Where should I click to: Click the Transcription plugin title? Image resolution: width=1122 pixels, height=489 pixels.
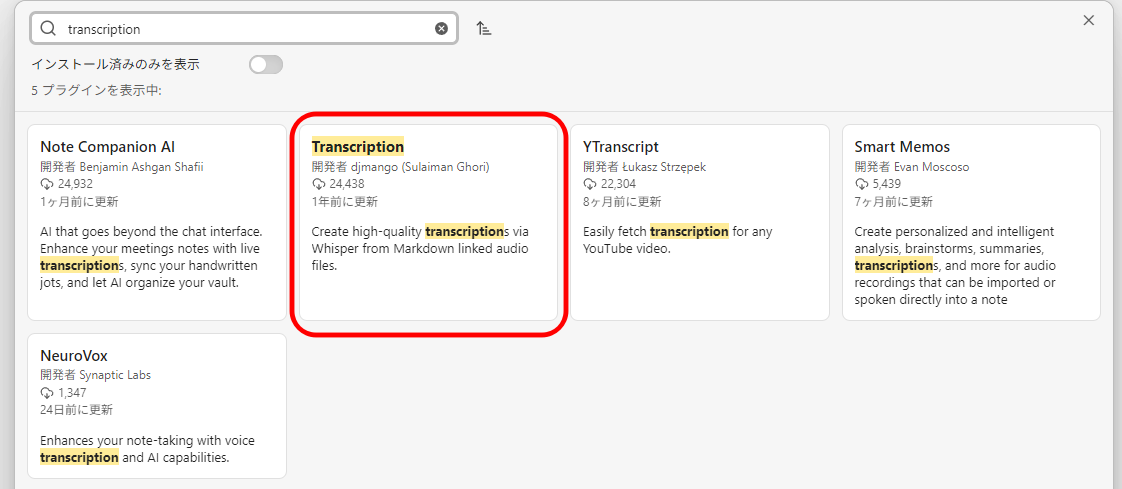(x=358, y=147)
